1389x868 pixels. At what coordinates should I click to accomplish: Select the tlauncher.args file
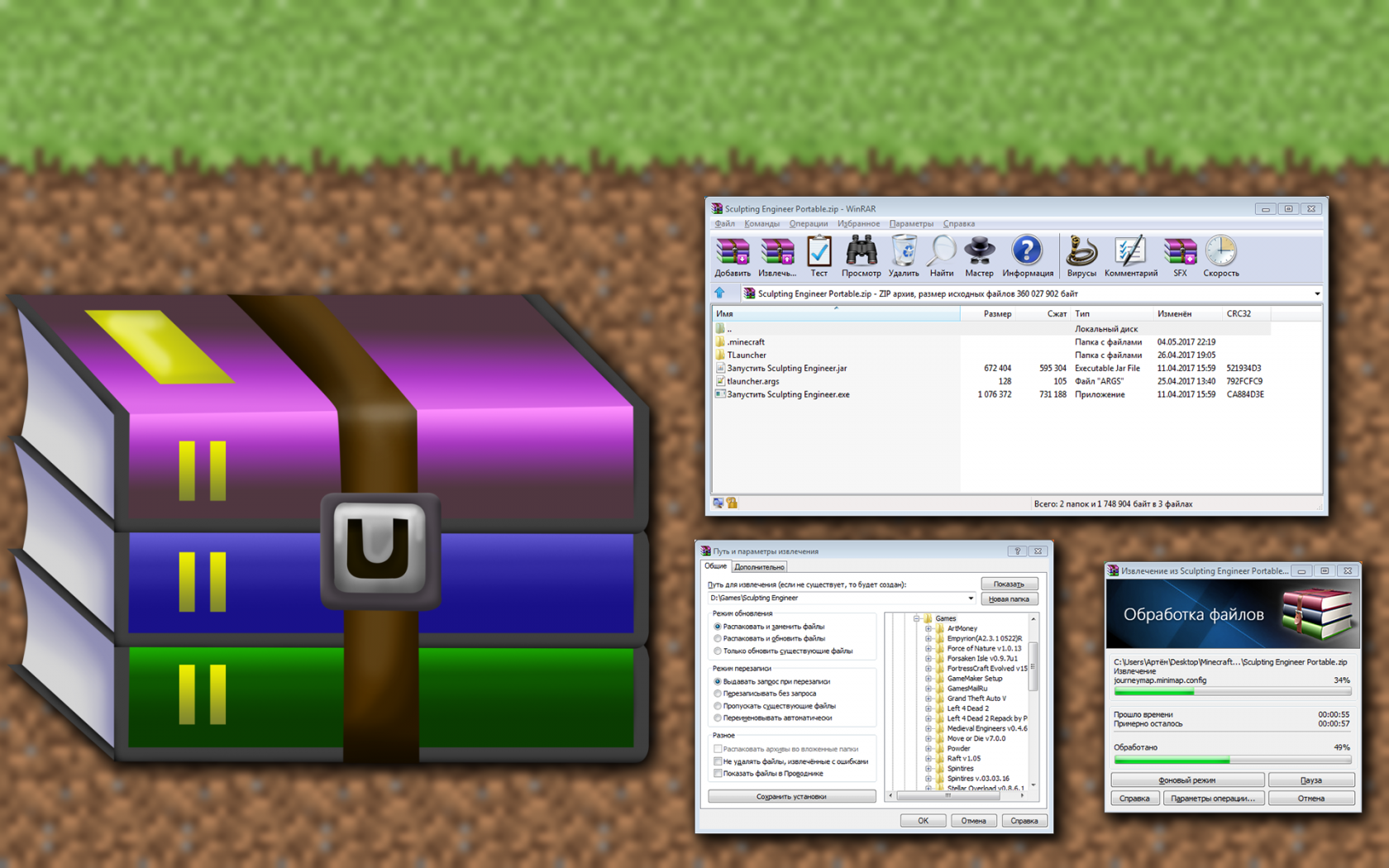point(747,381)
